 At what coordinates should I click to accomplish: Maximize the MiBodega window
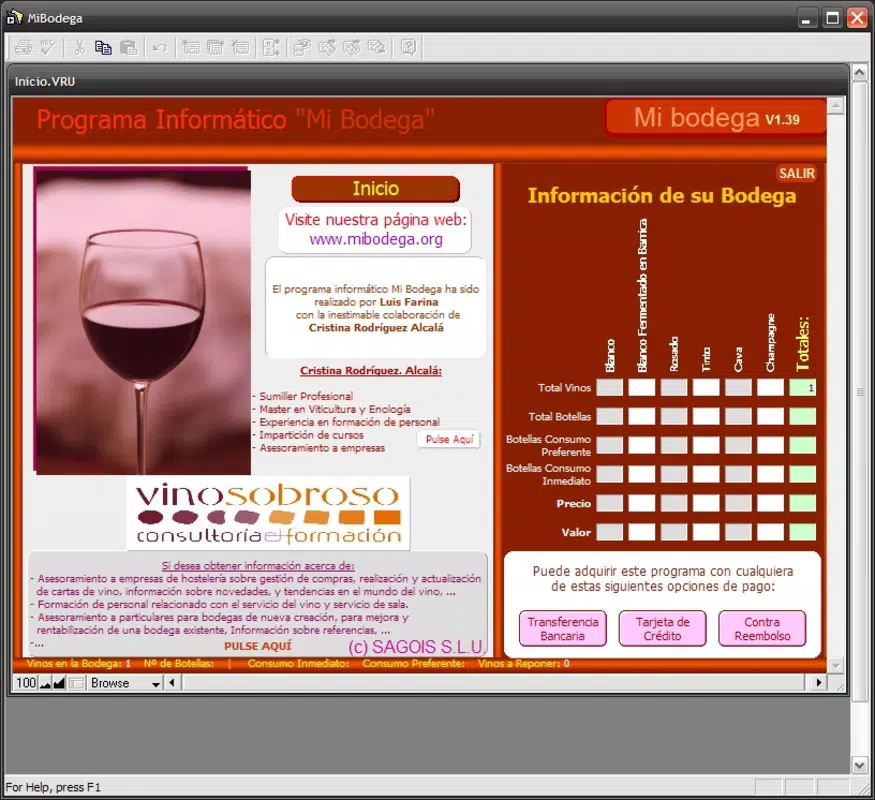(832, 18)
